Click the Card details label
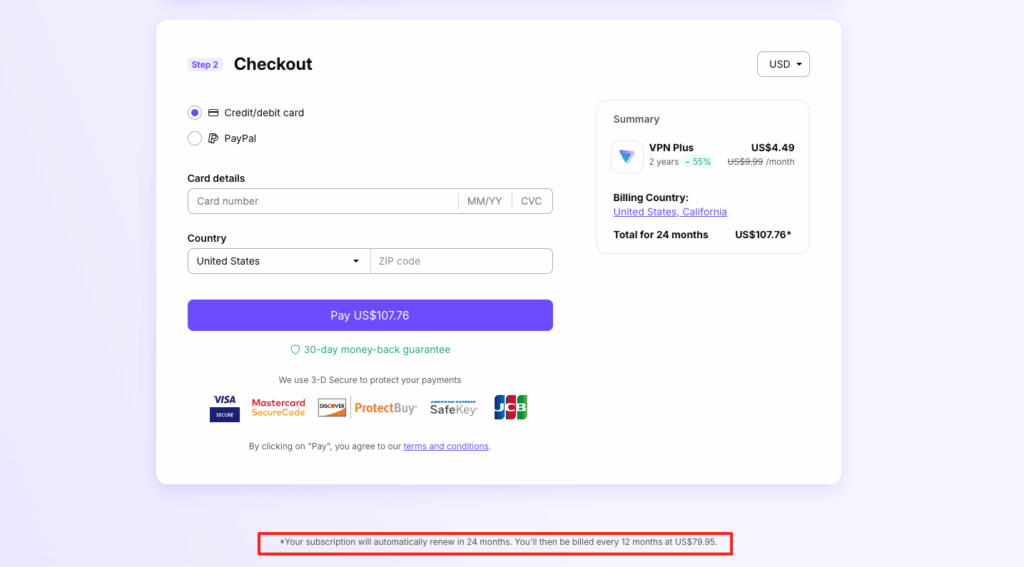Image resolution: width=1024 pixels, height=567 pixels. tap(216, 178)
